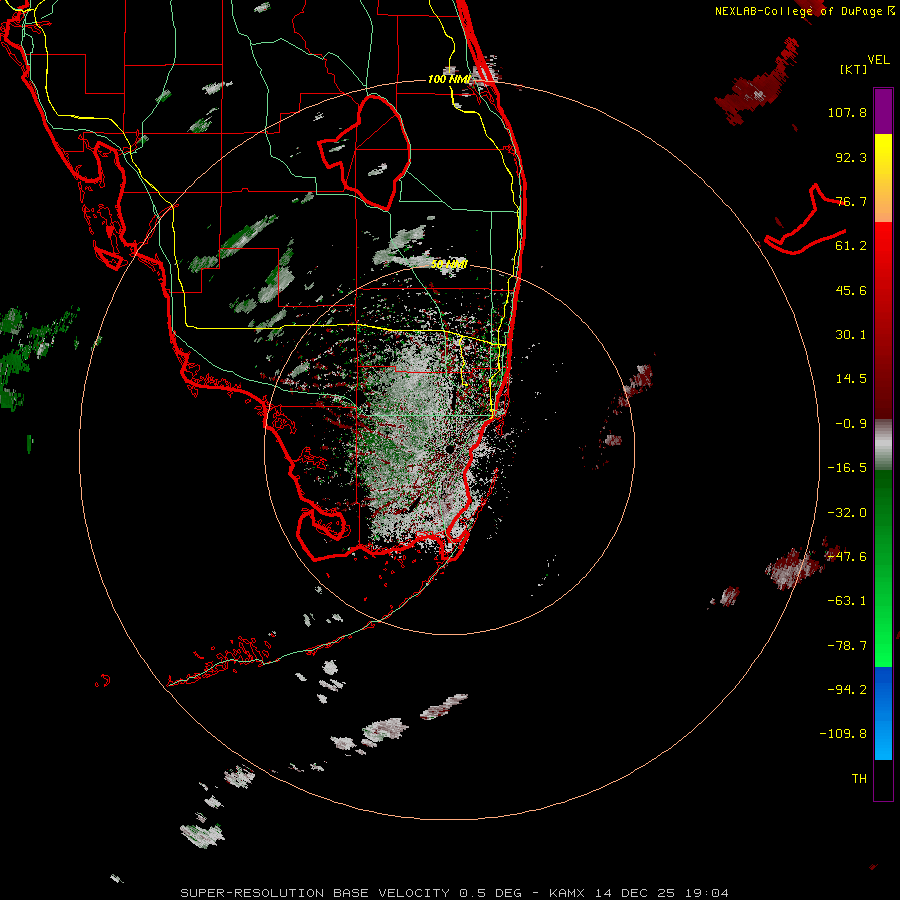Click the -78.7 value on velocity scale

pyautogui.click(x=847, y=646)
